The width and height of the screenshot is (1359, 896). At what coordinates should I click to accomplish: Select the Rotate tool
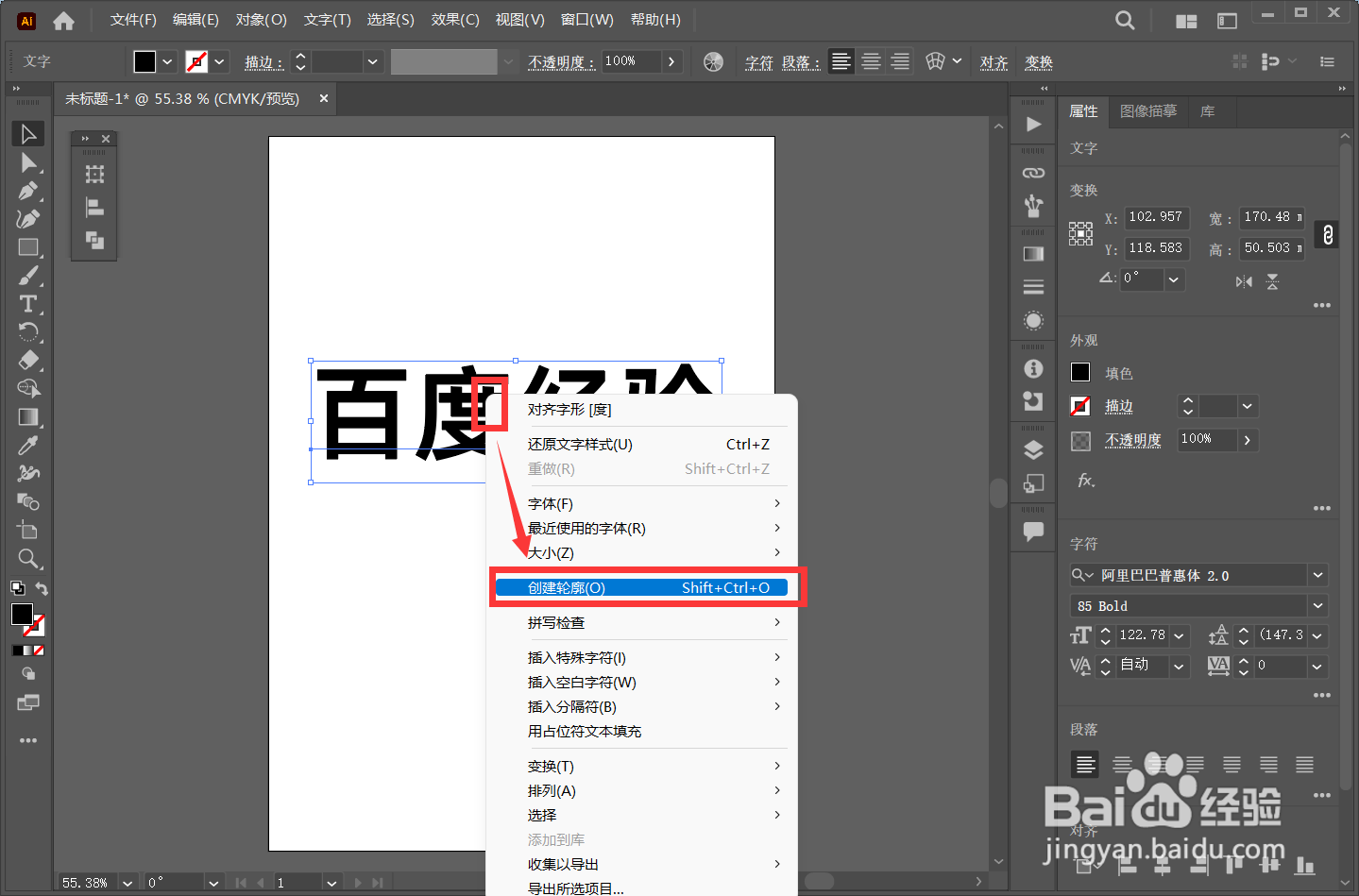click(x=28, y=332)
